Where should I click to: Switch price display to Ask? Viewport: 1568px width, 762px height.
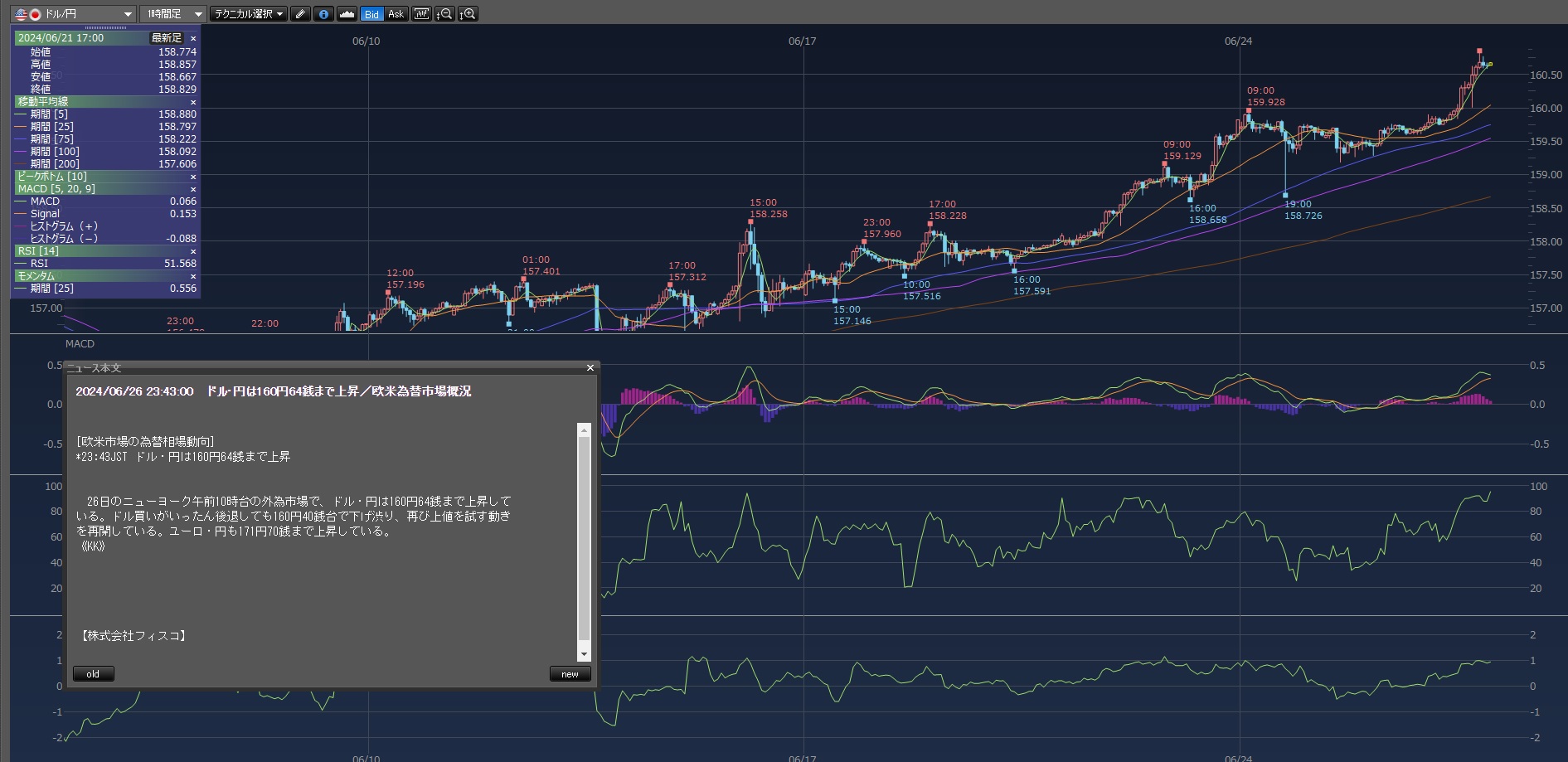pyautogui.click(x=396, y=14)
